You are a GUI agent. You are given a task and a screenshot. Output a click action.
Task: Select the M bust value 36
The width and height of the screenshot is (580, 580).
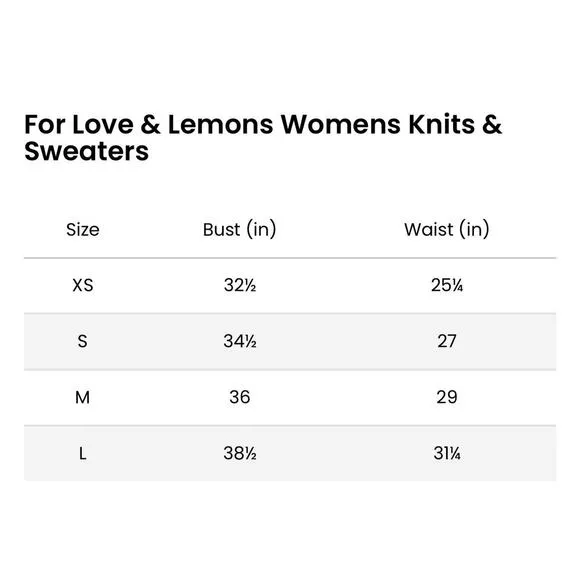(240, 397)
